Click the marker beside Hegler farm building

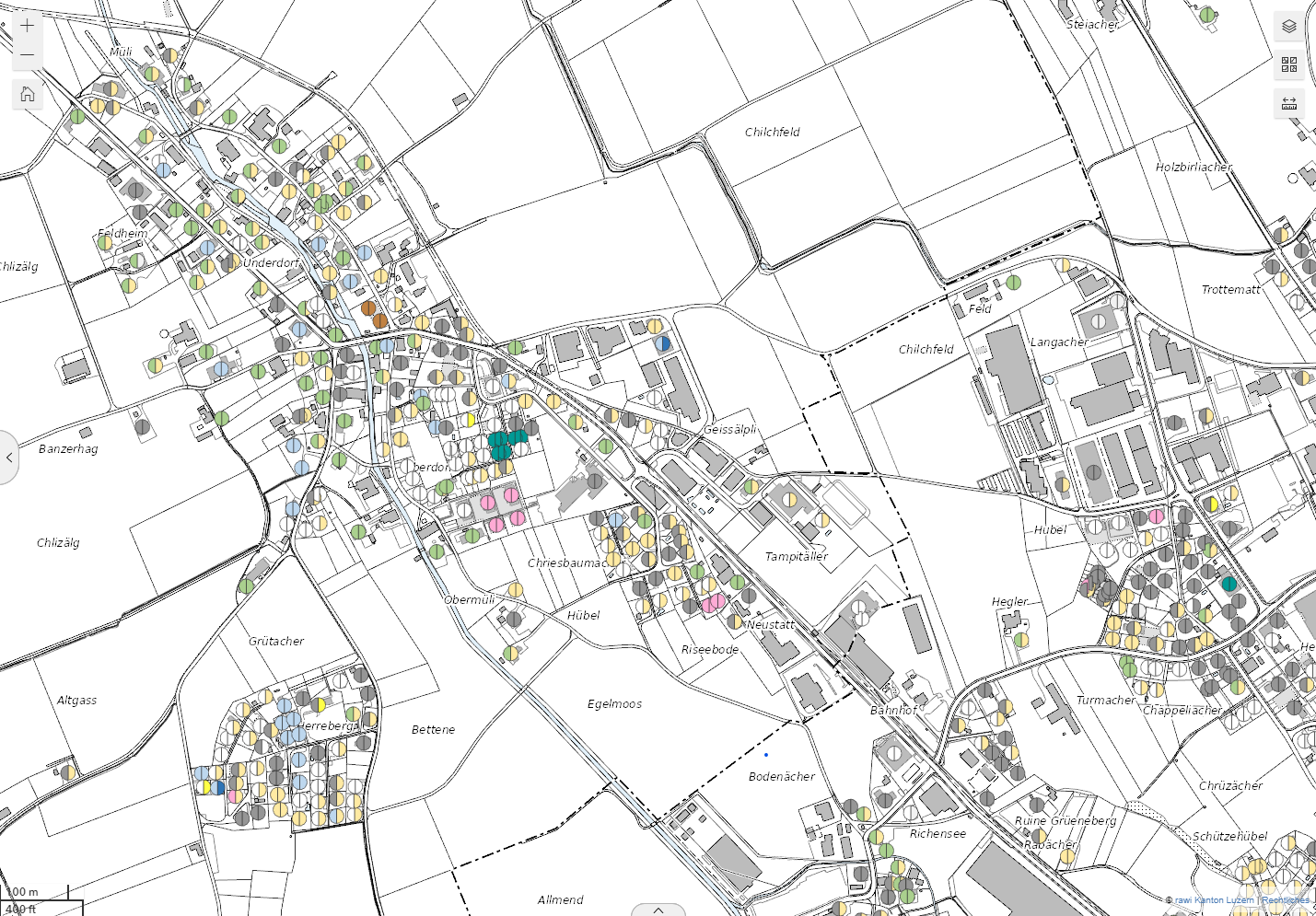(x=1020, y=639)
